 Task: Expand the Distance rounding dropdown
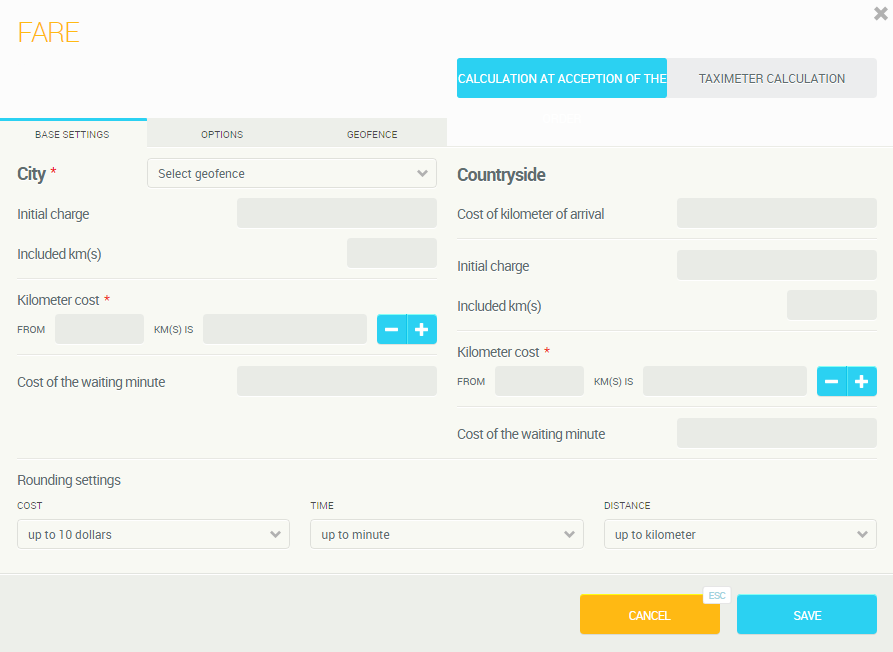pyautogui.click(x=740, y=534)
